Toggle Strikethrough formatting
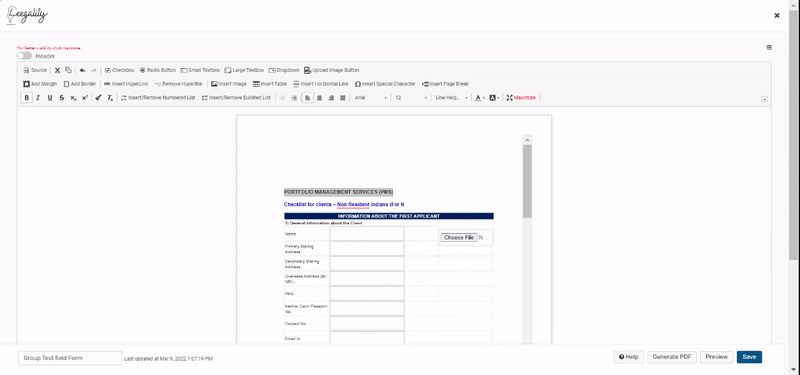The width and height of the screenshot is (800, 375). point(61,97)
